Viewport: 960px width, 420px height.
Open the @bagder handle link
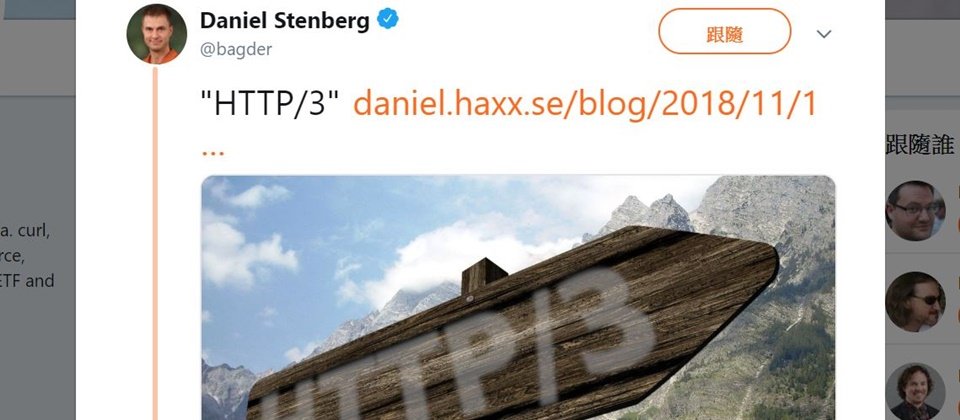(x=236, y=50)
